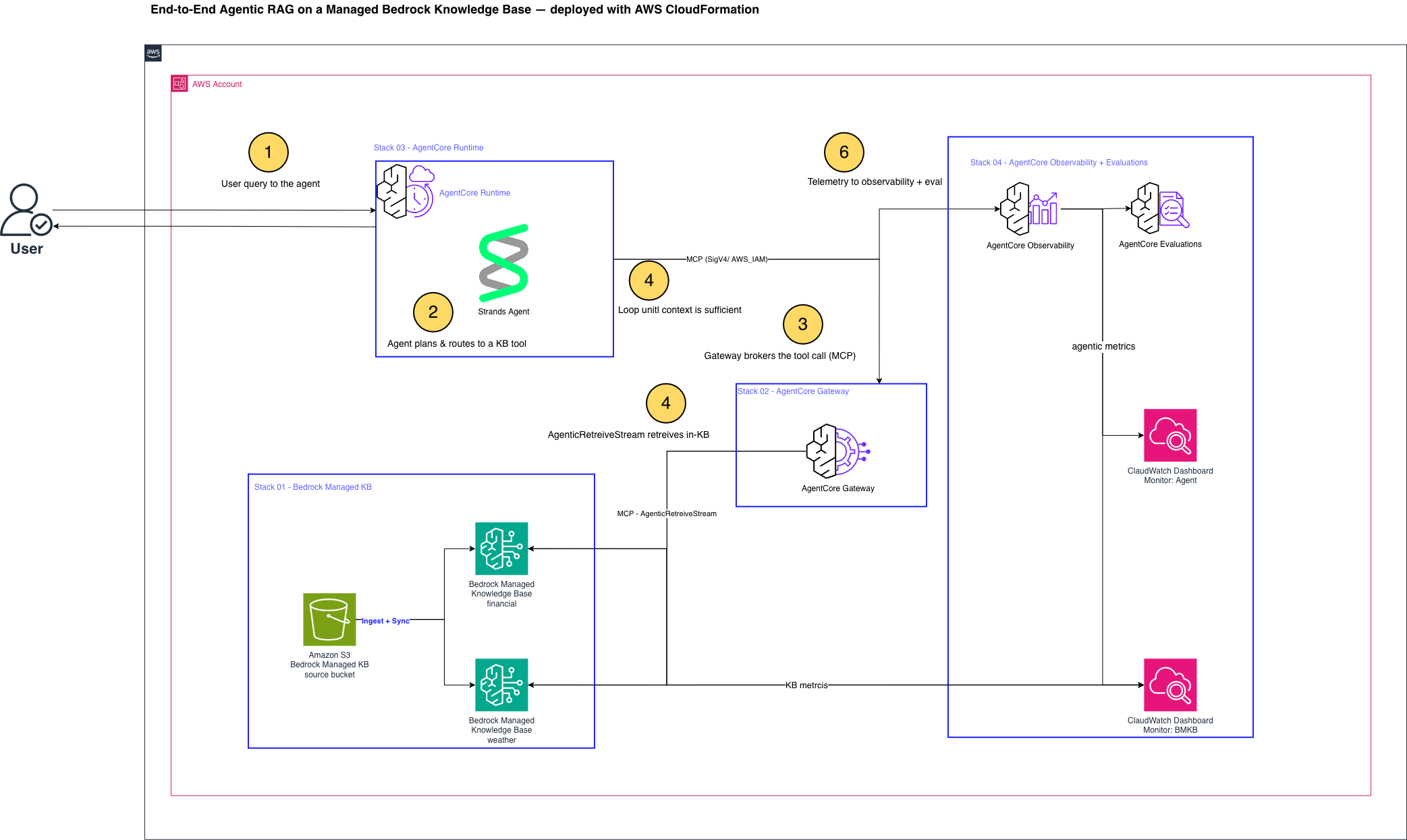Click the 'Strands Agent' caption
Screen dimensions: 1407x840
[x=503, y=312]
